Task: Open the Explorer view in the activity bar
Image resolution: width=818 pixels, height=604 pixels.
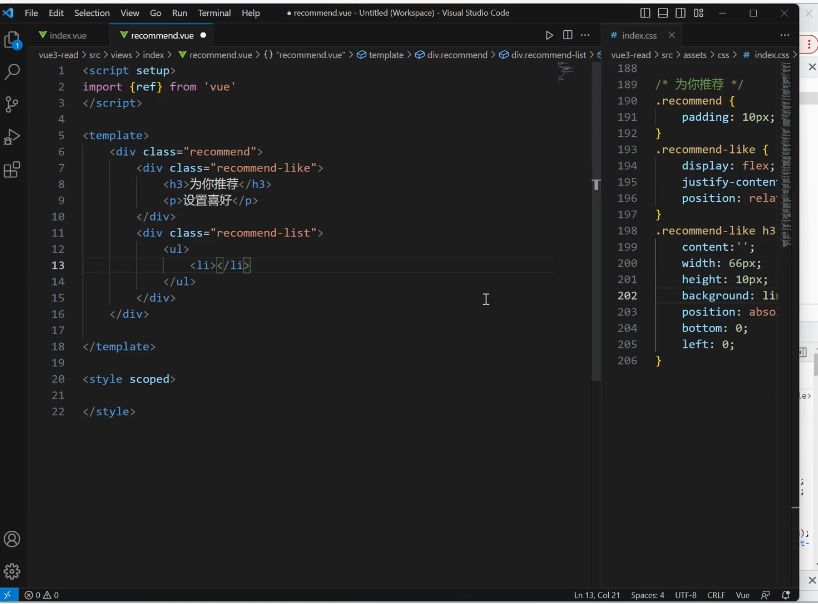Action: [12, 40]
